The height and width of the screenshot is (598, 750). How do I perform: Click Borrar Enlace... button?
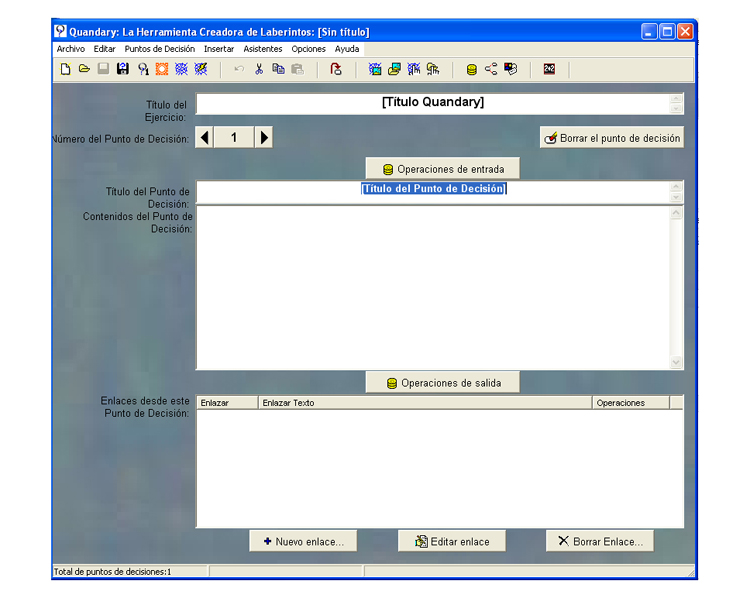600,542
